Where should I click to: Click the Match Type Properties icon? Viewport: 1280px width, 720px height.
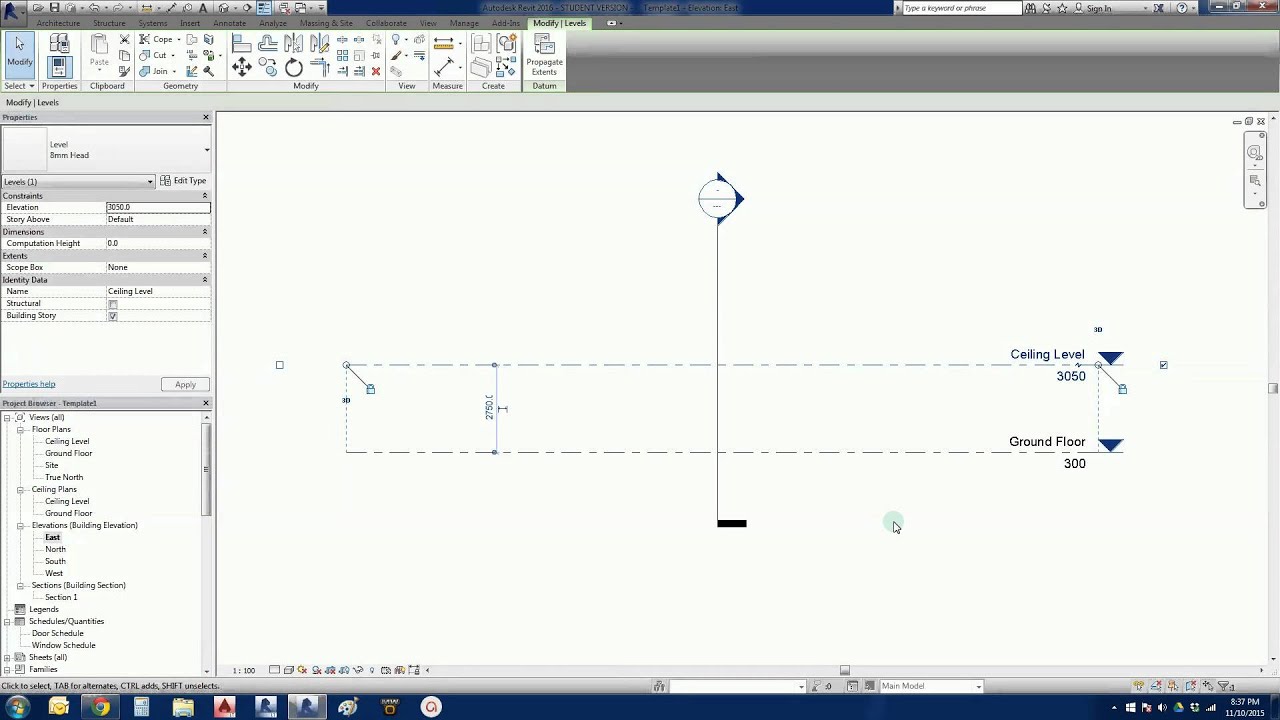(x=124, y=71)
